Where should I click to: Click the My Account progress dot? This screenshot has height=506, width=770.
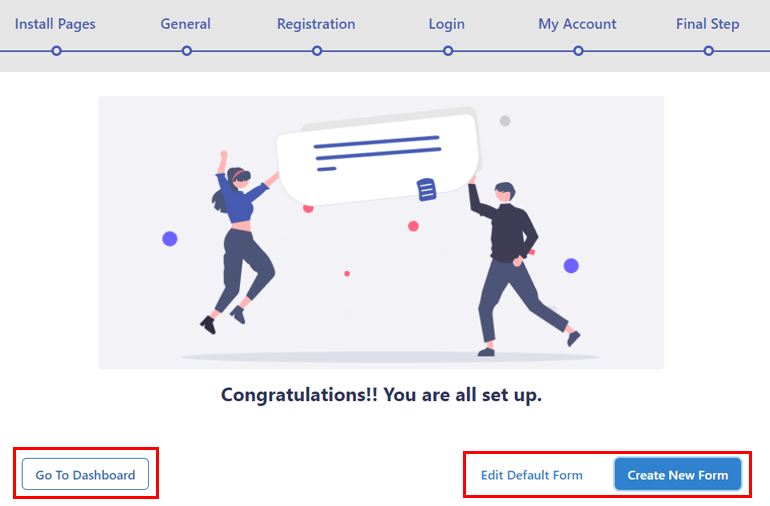(578, 51)
